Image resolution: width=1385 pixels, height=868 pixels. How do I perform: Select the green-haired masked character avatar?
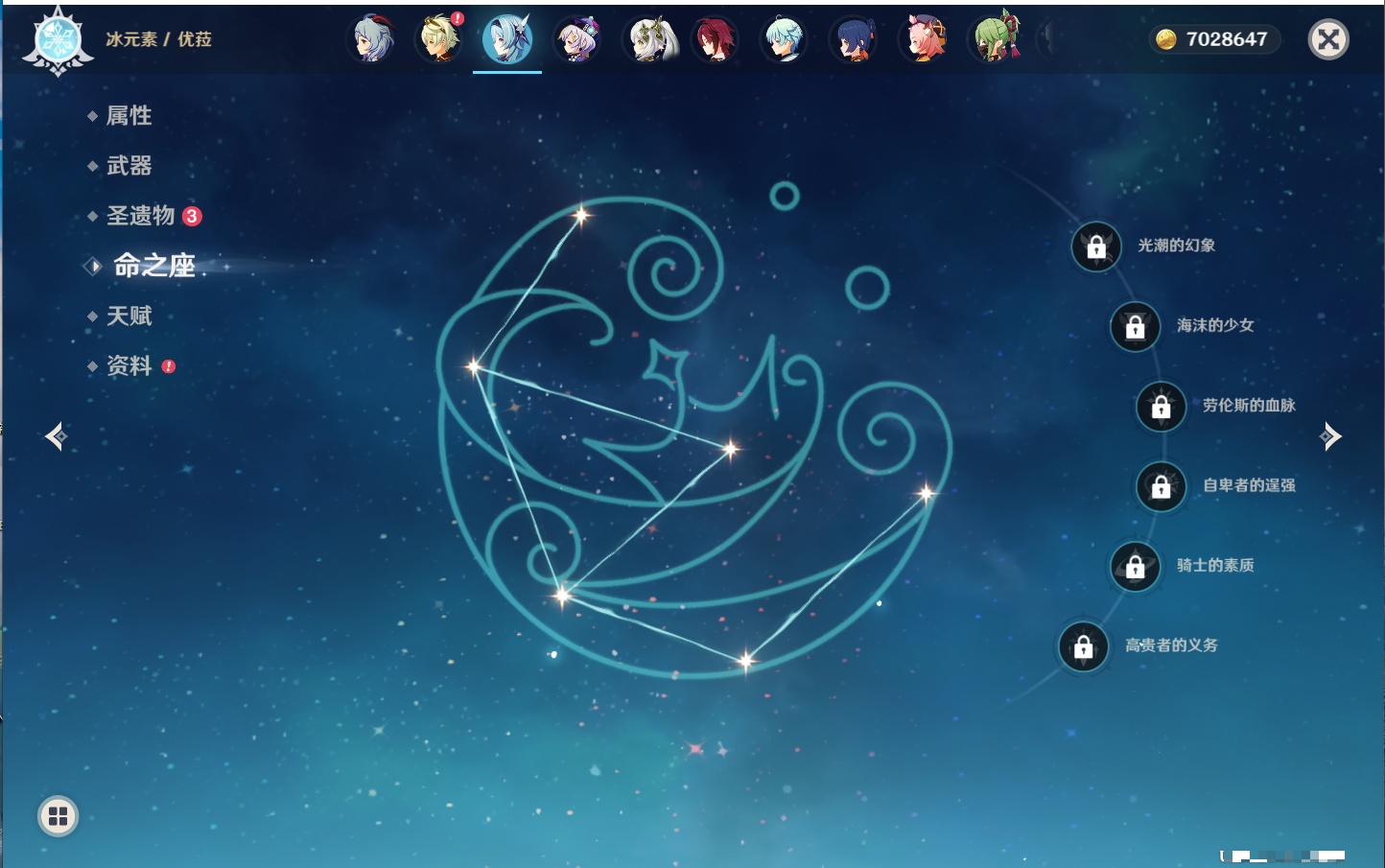pos(995,39)
